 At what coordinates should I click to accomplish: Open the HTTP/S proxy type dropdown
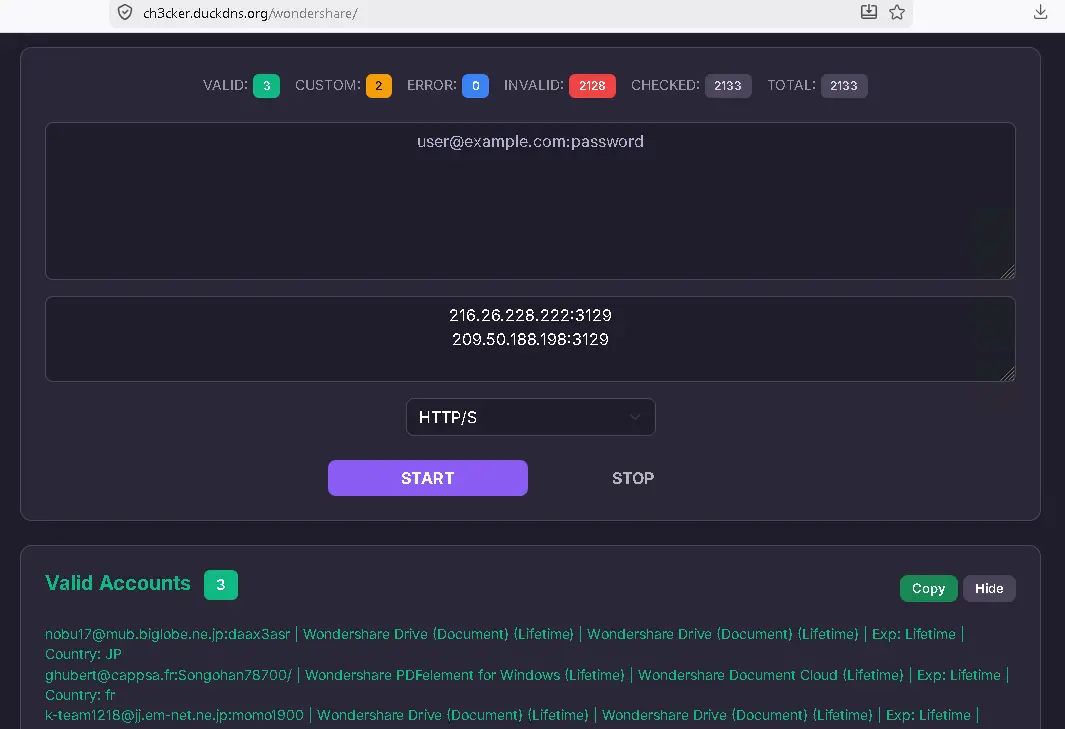(x=530, y=417)
